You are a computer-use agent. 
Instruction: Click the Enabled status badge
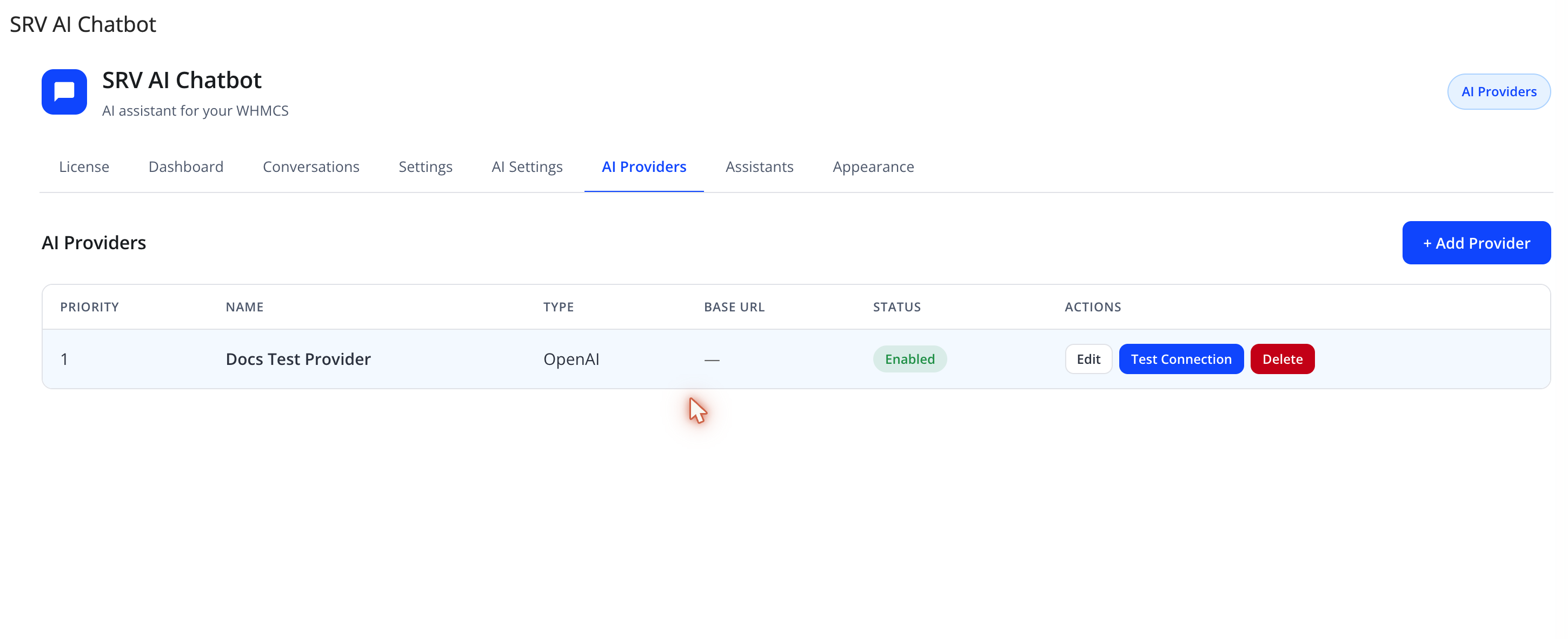[909, 359]
